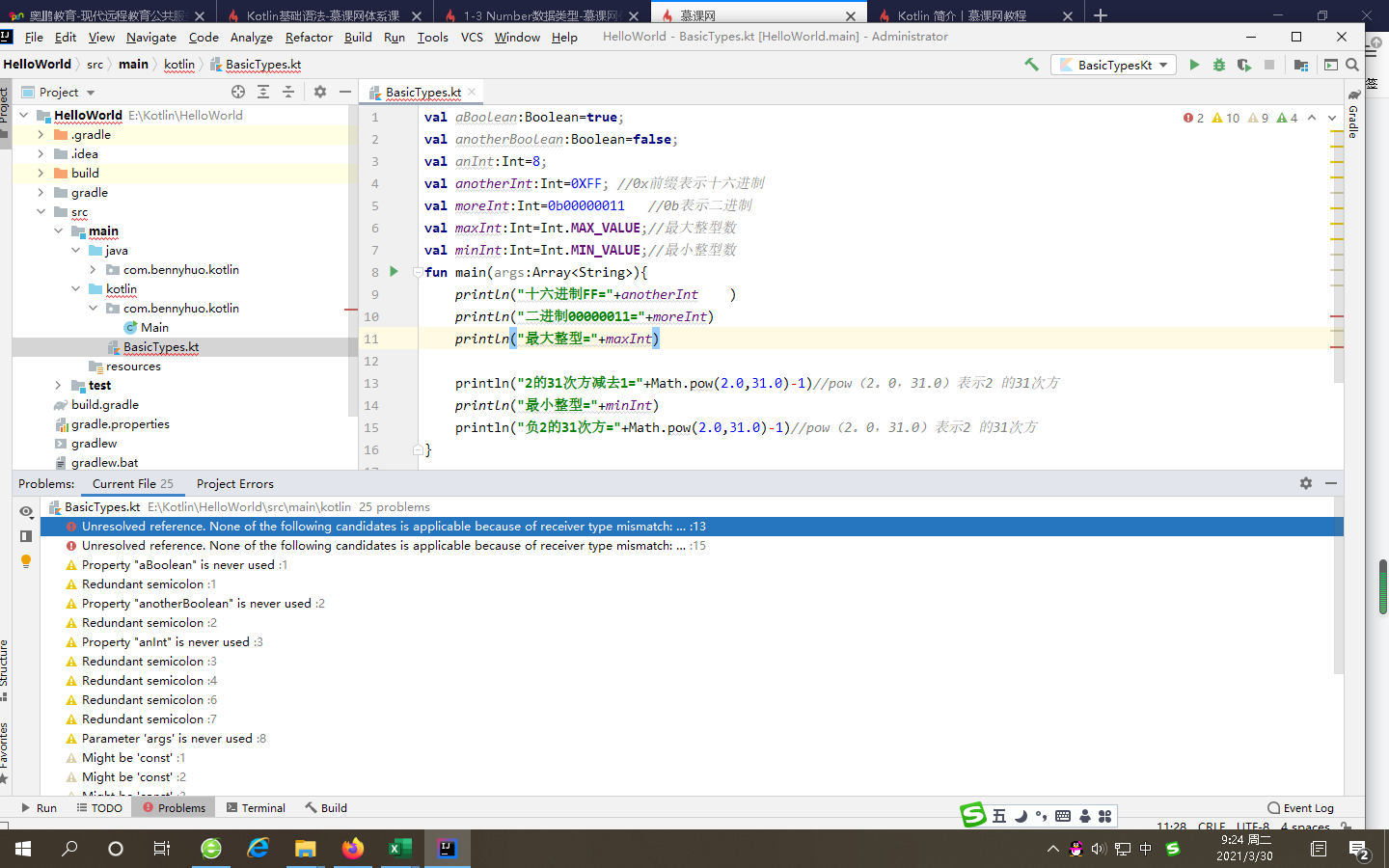Open the browser tab for the Kotlin 简介 tutorial
This screenshot has height=868, width=1389.
coord(974,15)
